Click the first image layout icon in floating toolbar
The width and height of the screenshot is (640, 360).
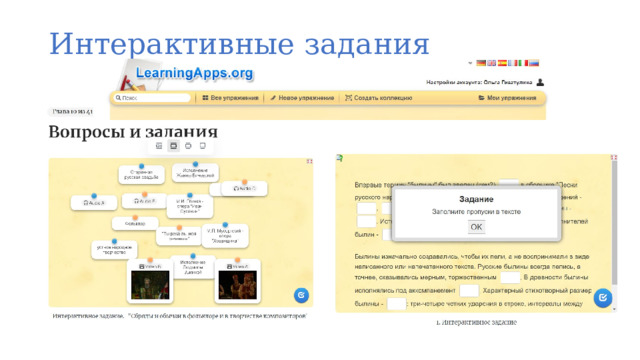159,146
